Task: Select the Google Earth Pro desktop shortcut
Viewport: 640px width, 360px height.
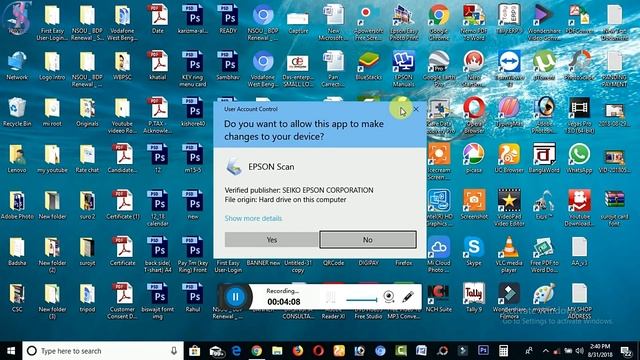Action: tap(439, 69)
